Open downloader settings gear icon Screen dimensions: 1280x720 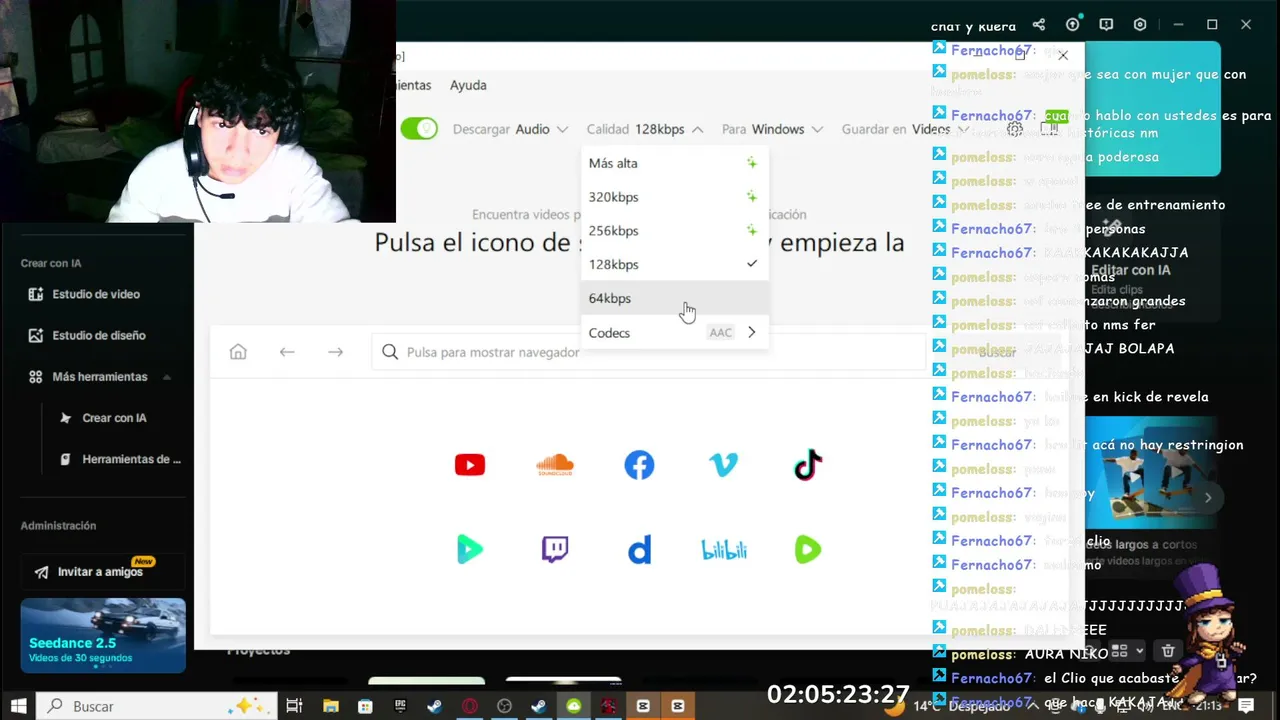[1015, 129]
